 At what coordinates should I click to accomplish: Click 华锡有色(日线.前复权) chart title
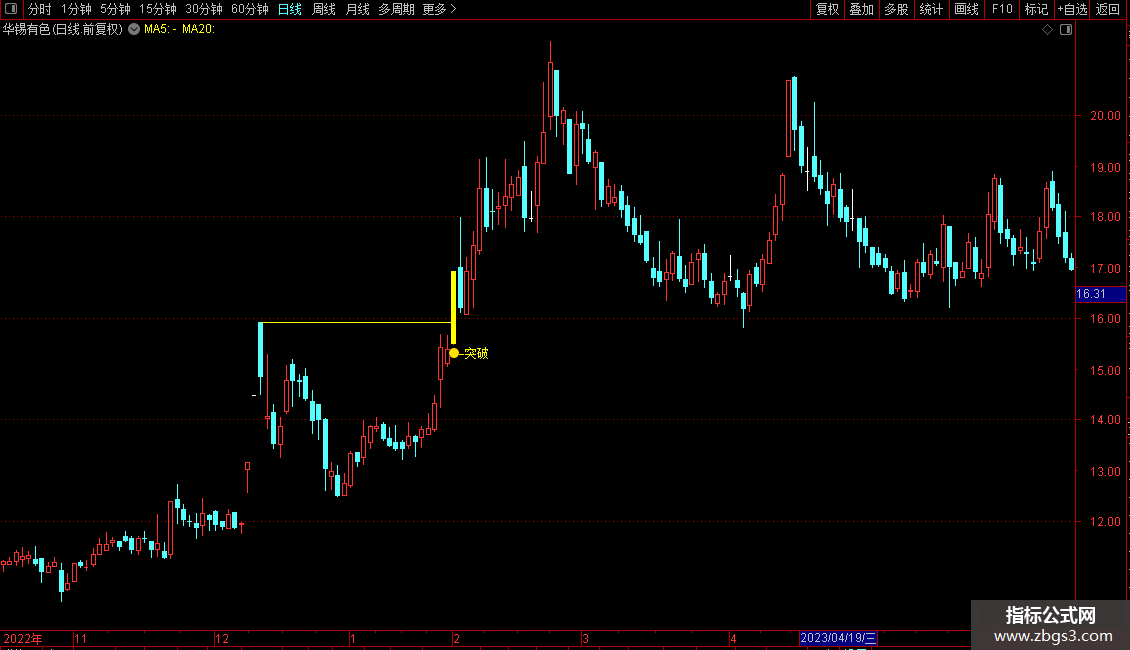[63, 30]
